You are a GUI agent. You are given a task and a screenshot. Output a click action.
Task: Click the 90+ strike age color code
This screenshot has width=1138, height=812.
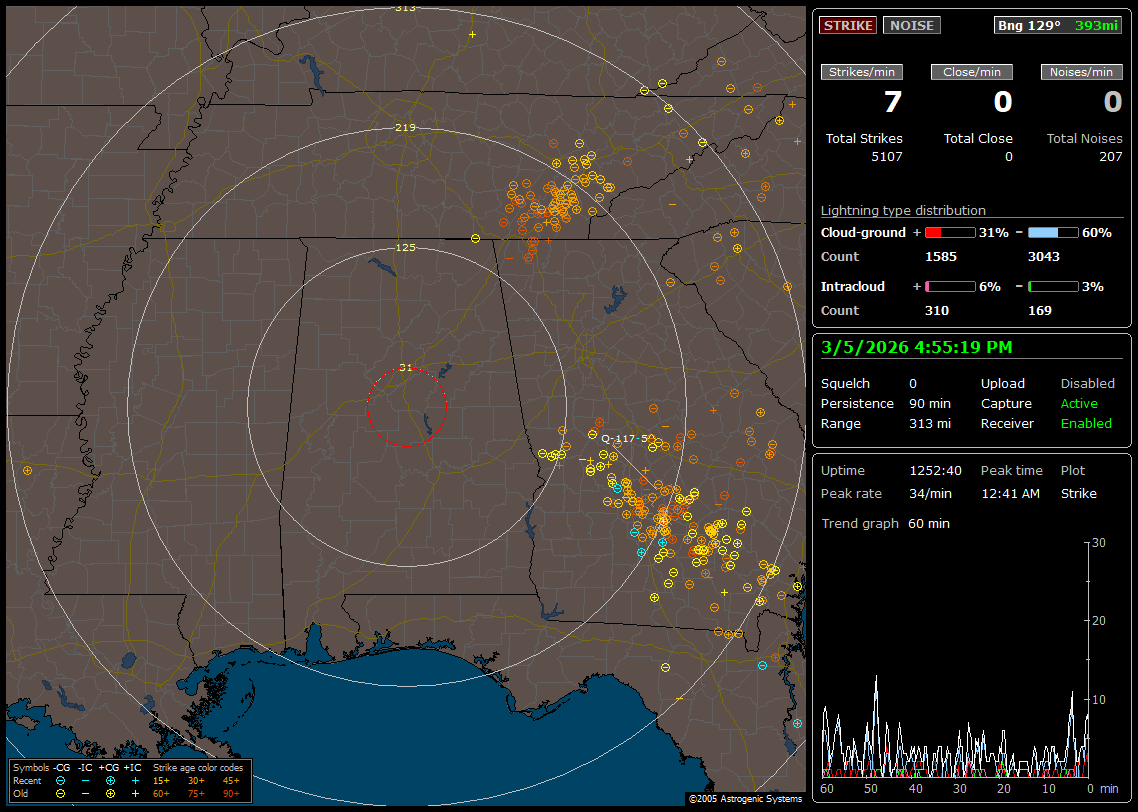coord(231,793)
